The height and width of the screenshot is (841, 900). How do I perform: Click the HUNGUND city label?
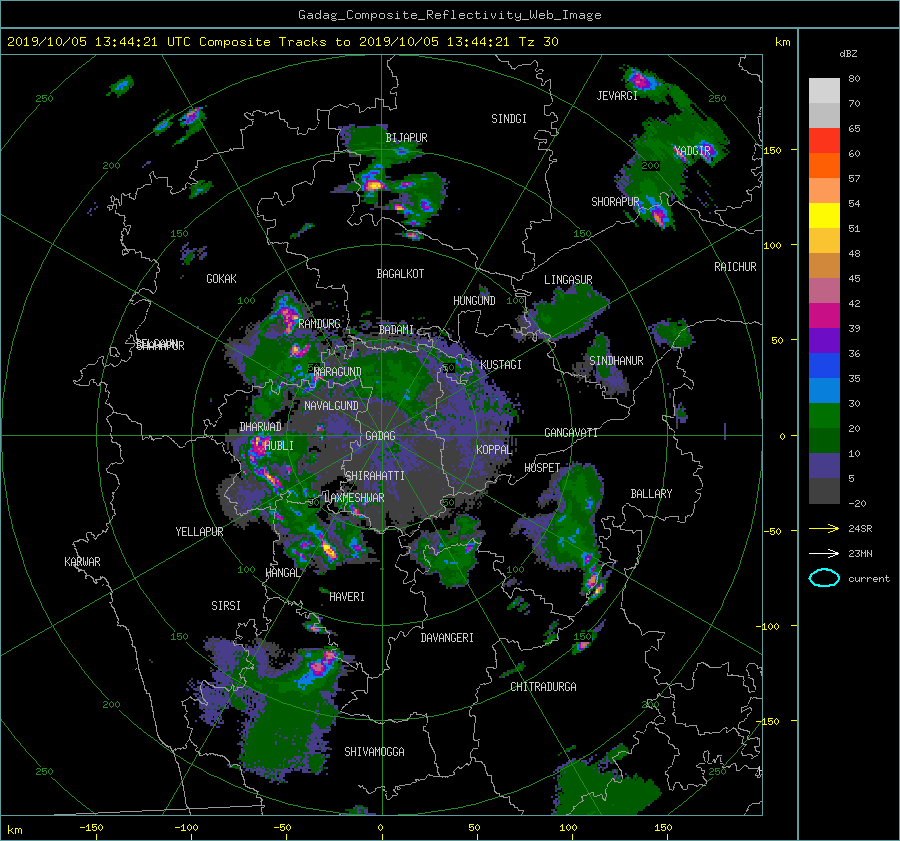pyautogui.click(x=474, y=301)
